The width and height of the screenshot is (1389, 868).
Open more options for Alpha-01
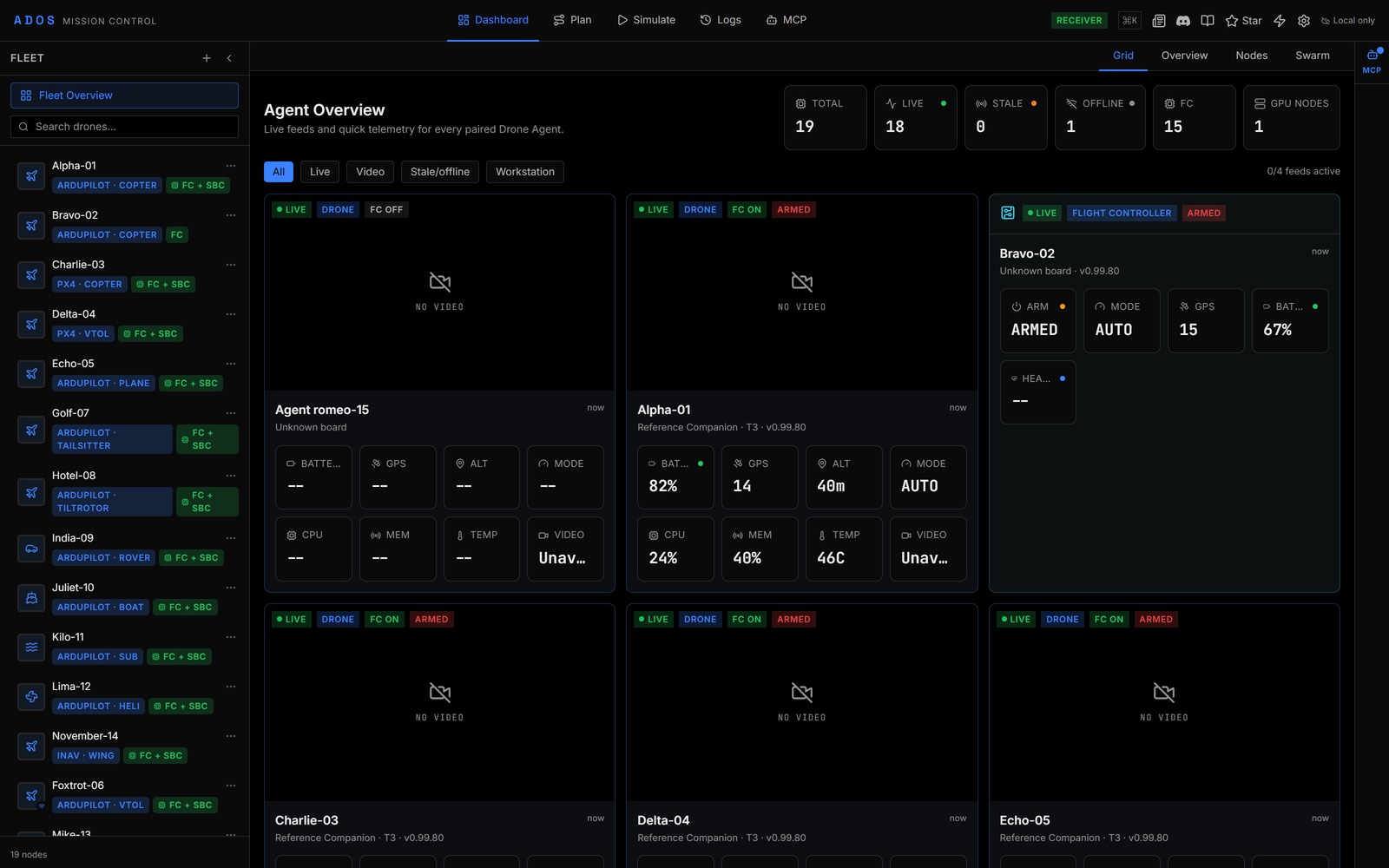tap(231, 166)
